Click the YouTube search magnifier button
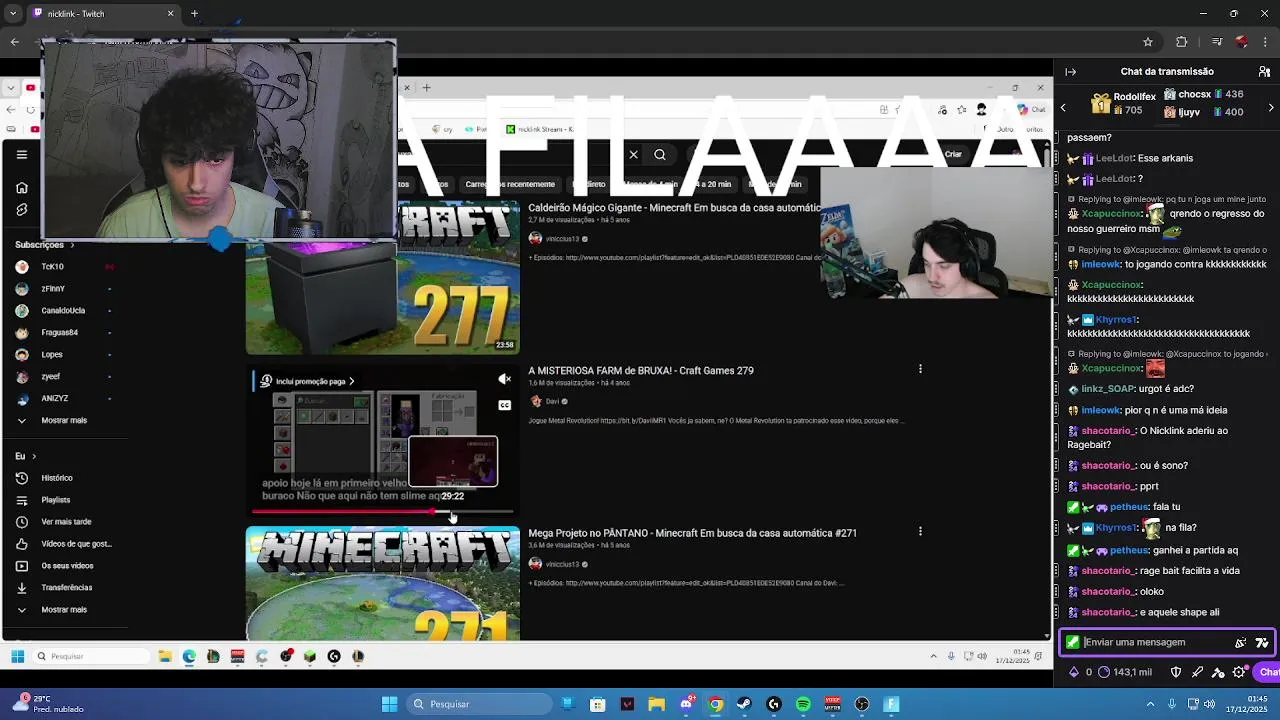1280x720 pixels. 660,155
